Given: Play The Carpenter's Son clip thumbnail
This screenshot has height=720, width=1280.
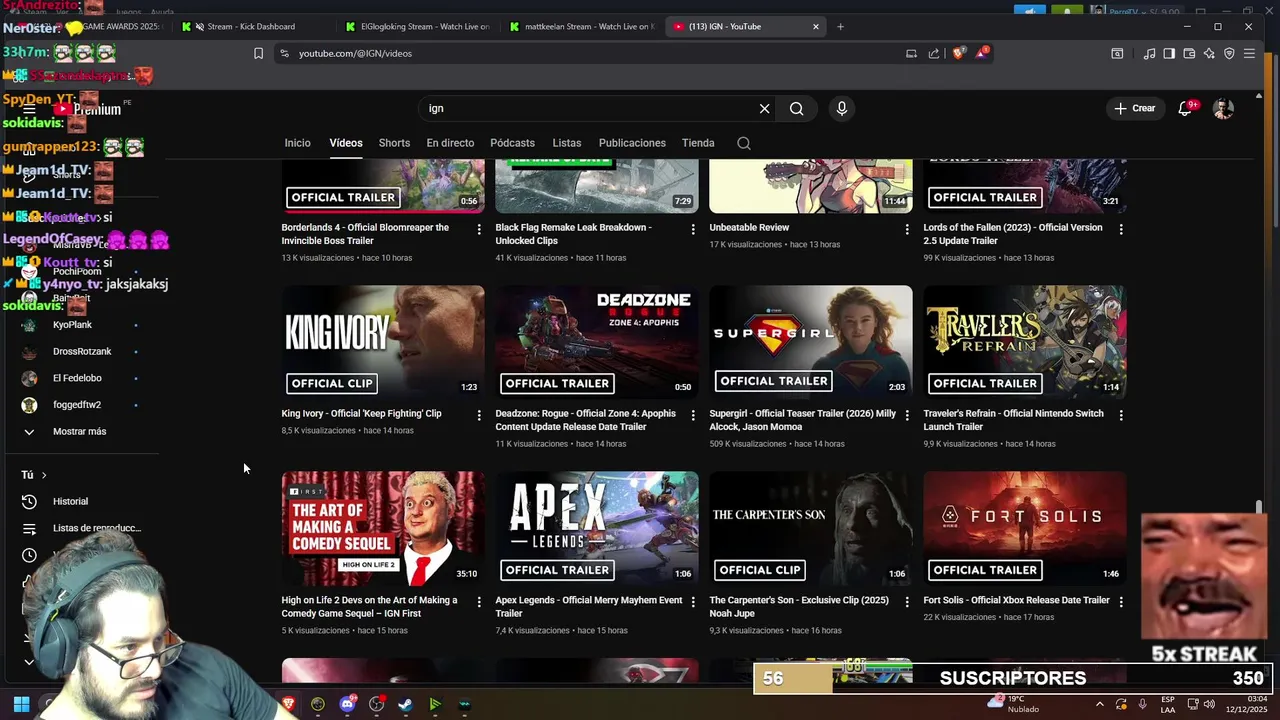Looking at the screenshot, I should click(x=811, y=528).
